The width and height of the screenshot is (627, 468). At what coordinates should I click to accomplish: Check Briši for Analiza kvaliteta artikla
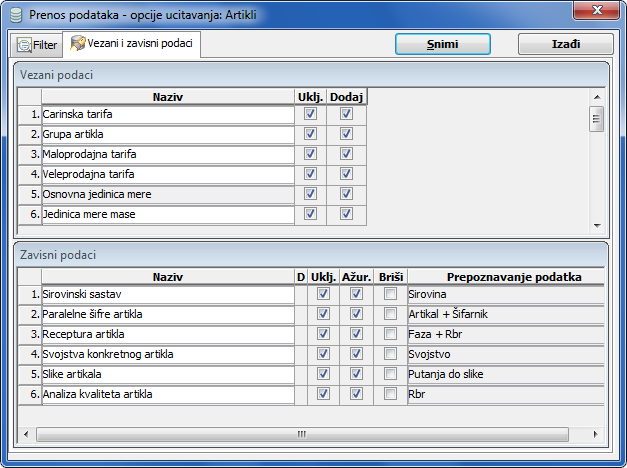(x=390, y=394)
